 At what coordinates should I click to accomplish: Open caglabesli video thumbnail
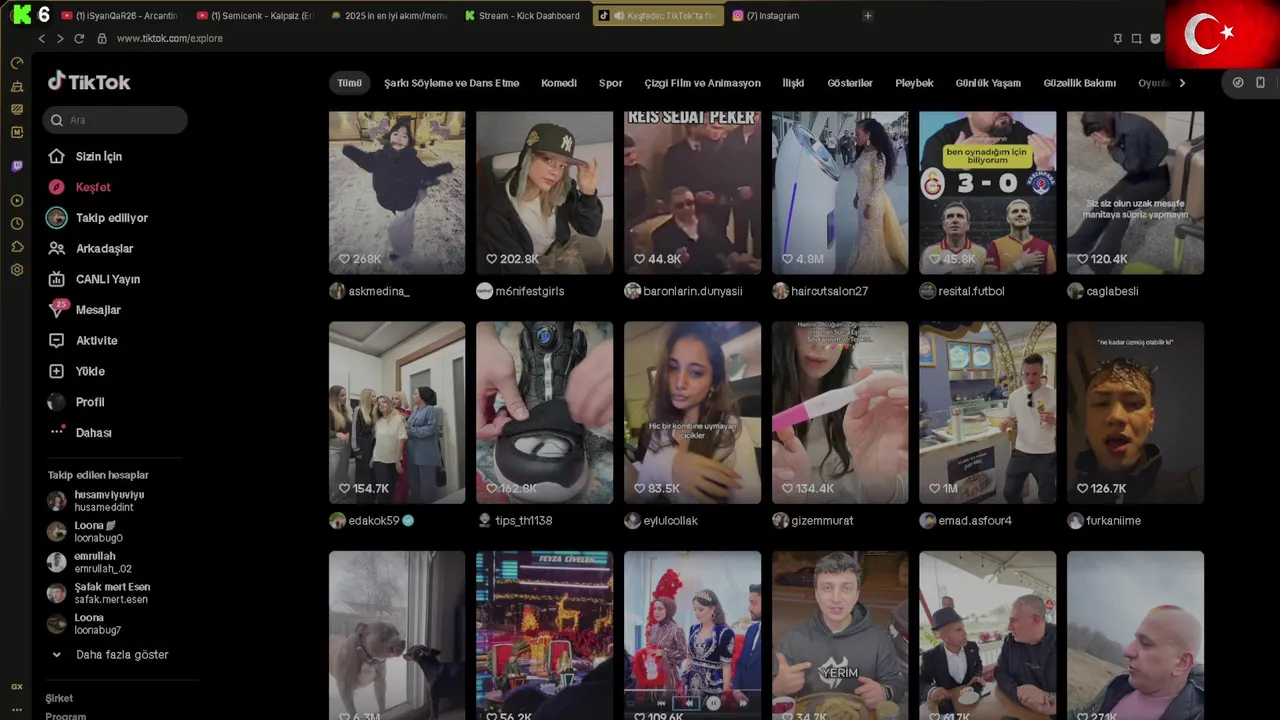[x=1135, y=192]
